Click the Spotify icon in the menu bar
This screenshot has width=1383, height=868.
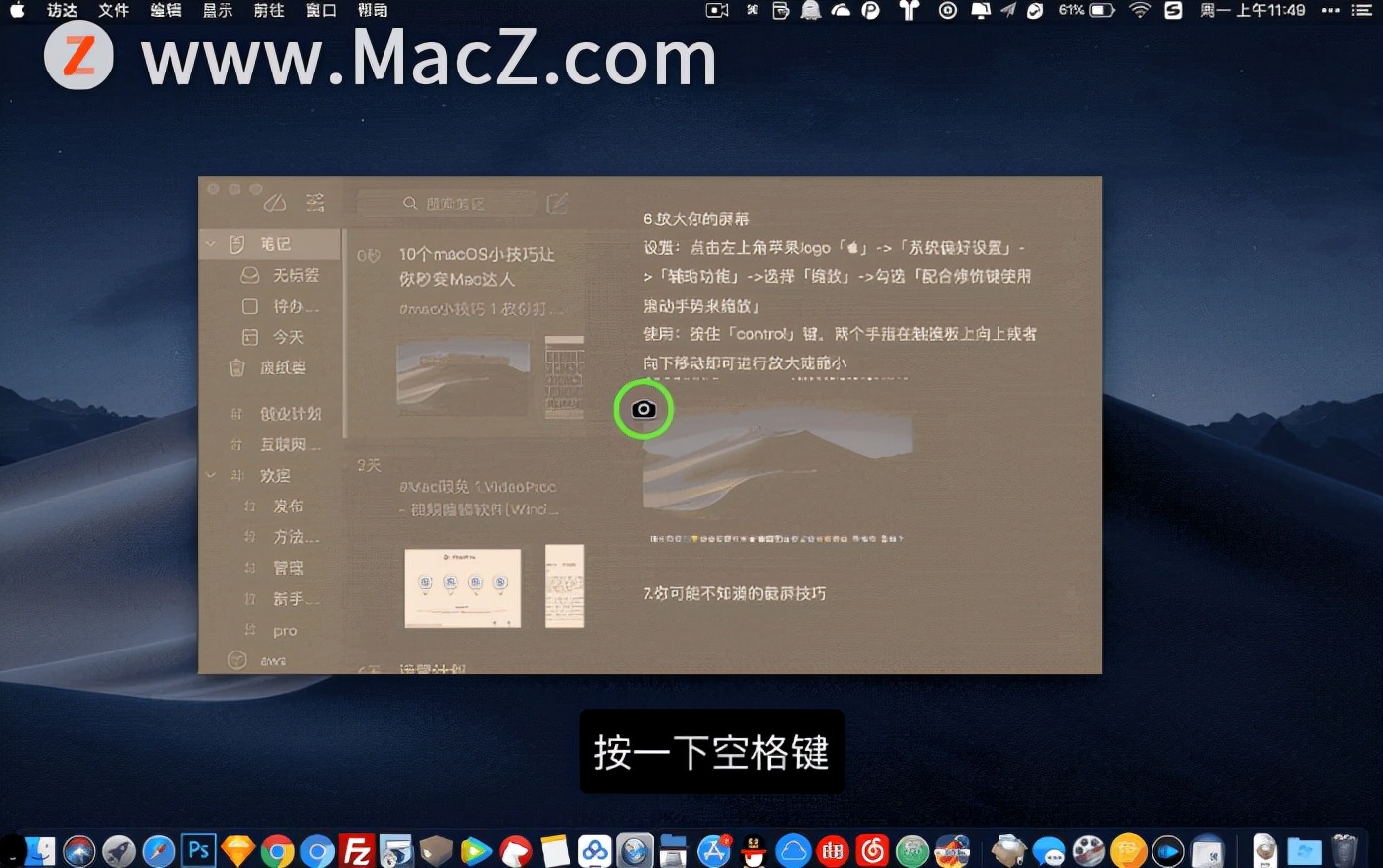point(1174,10)
